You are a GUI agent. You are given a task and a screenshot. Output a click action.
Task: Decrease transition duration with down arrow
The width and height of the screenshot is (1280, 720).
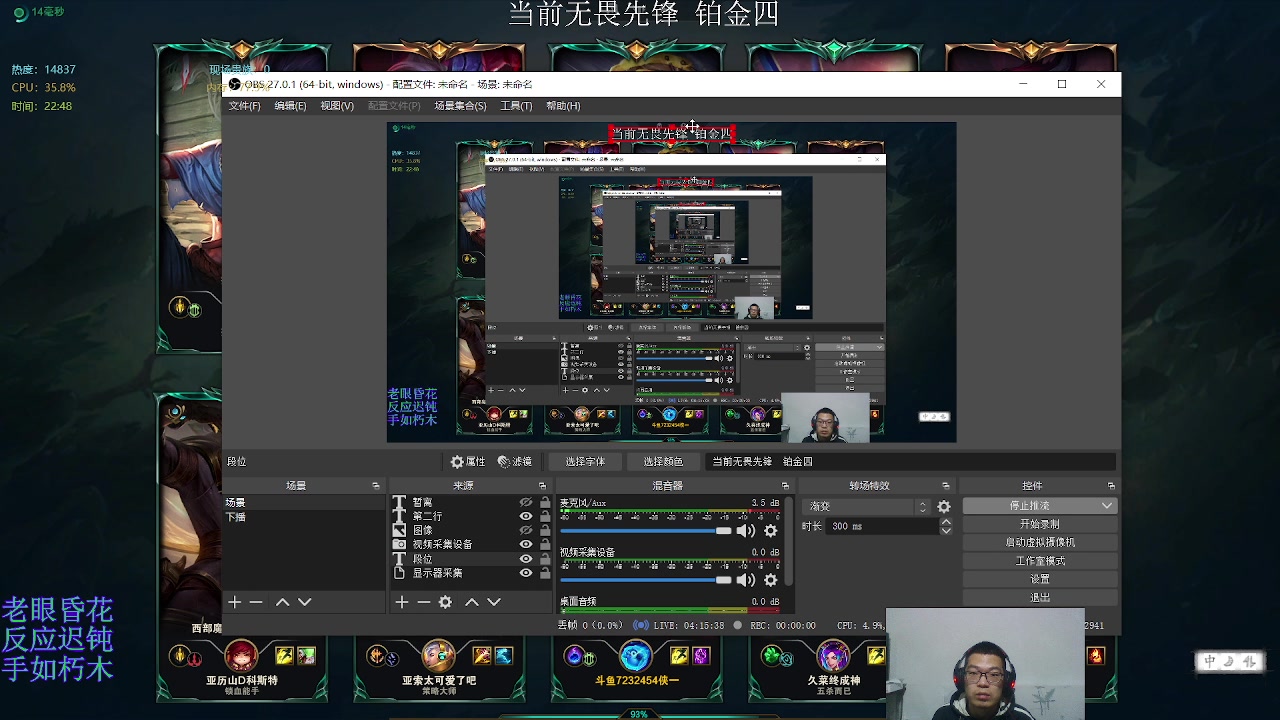tap(946, 530)
